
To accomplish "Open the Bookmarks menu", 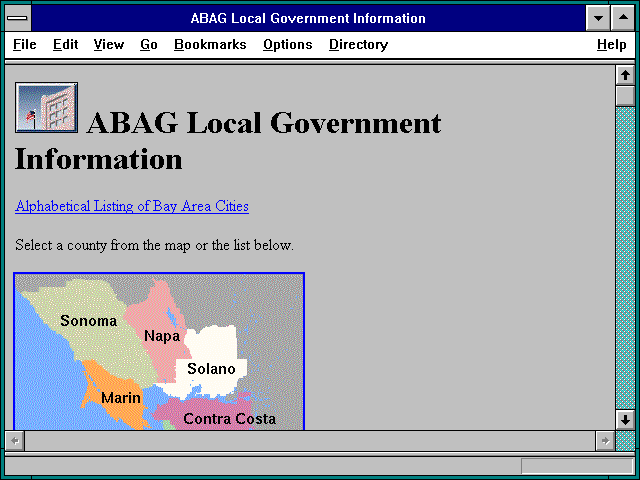I will point(210,44).
